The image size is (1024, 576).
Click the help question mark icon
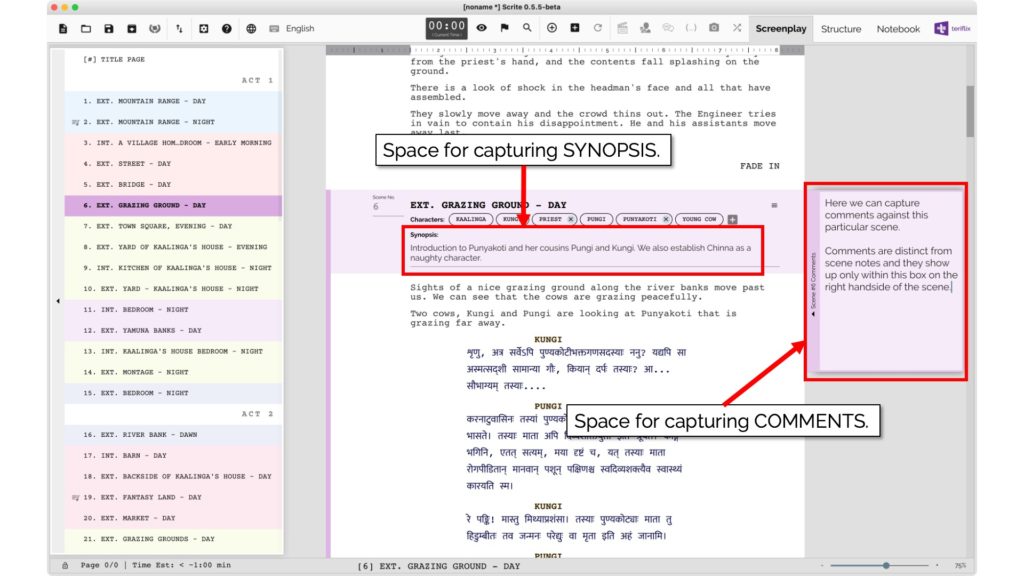(227, 29)
